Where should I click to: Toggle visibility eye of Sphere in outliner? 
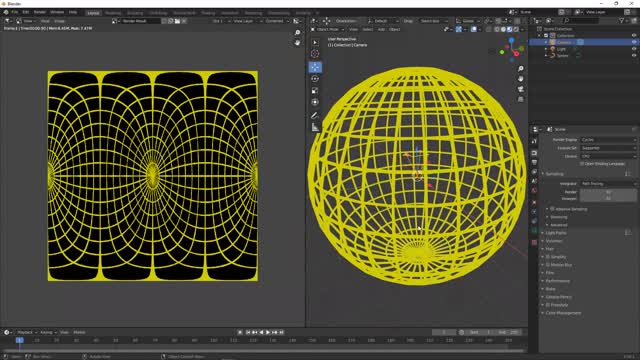pos(634,56)
